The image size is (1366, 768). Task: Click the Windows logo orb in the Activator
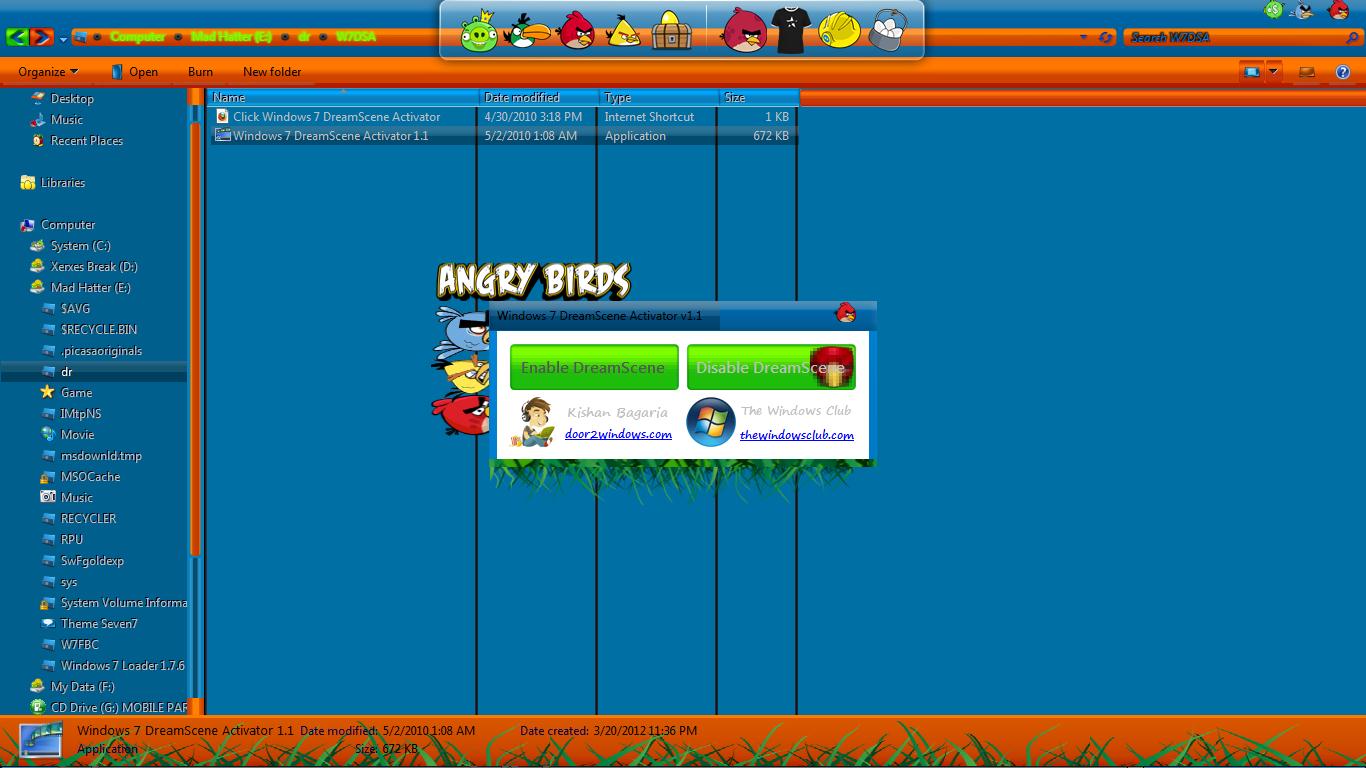(711, 422)
